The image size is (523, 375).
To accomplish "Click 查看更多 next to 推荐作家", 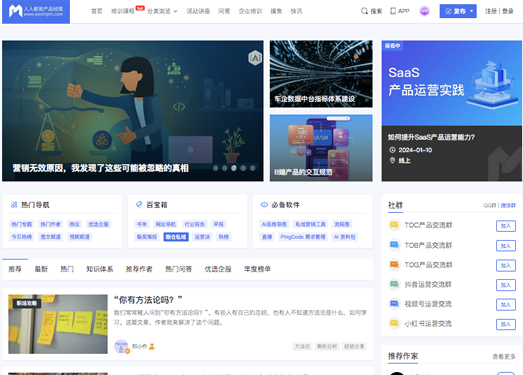I will point(504,357).
